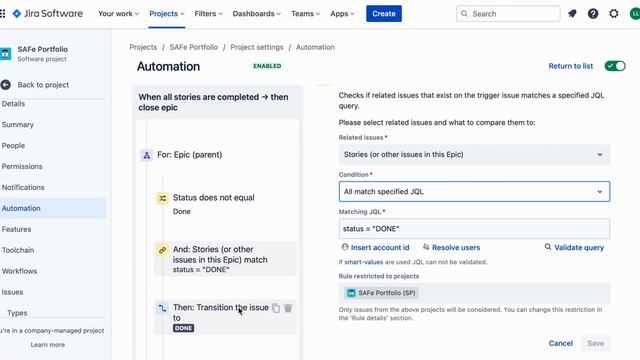Expand the Related issues dropdown
This screenshot has width=640, height=360.
coord(474,155)
